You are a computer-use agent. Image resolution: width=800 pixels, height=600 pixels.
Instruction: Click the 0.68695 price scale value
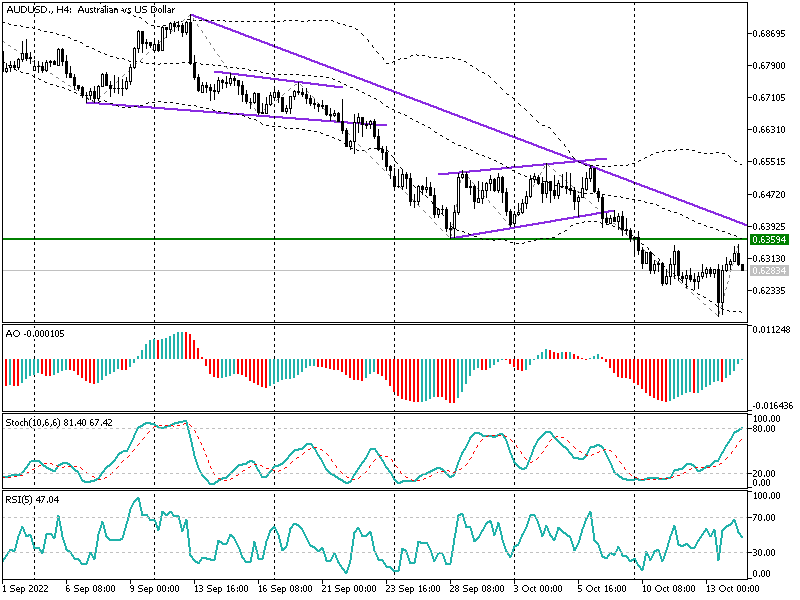[772, 32]
